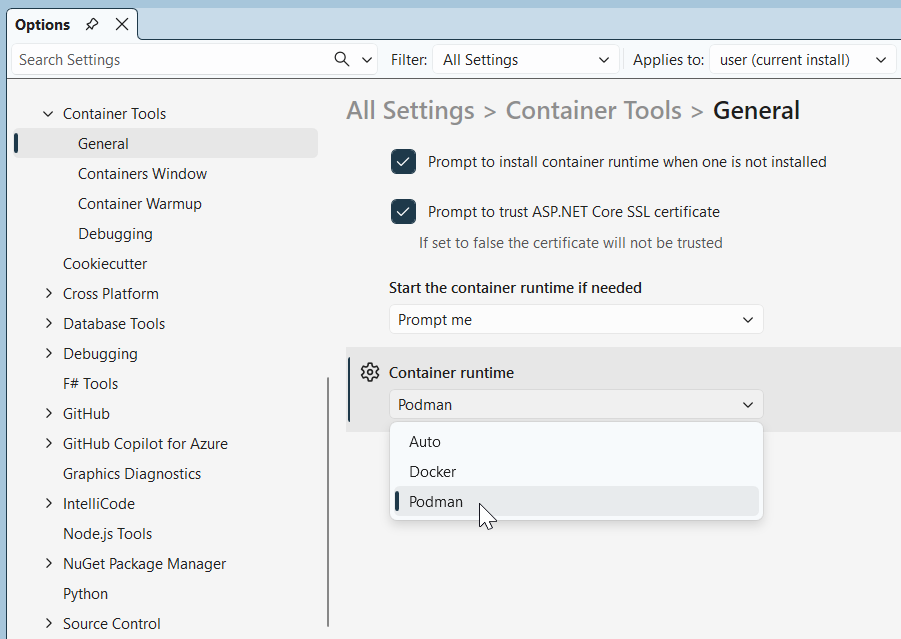Expand the Cross Platform section
Screen dimensions: 901x639
[48, 293]
